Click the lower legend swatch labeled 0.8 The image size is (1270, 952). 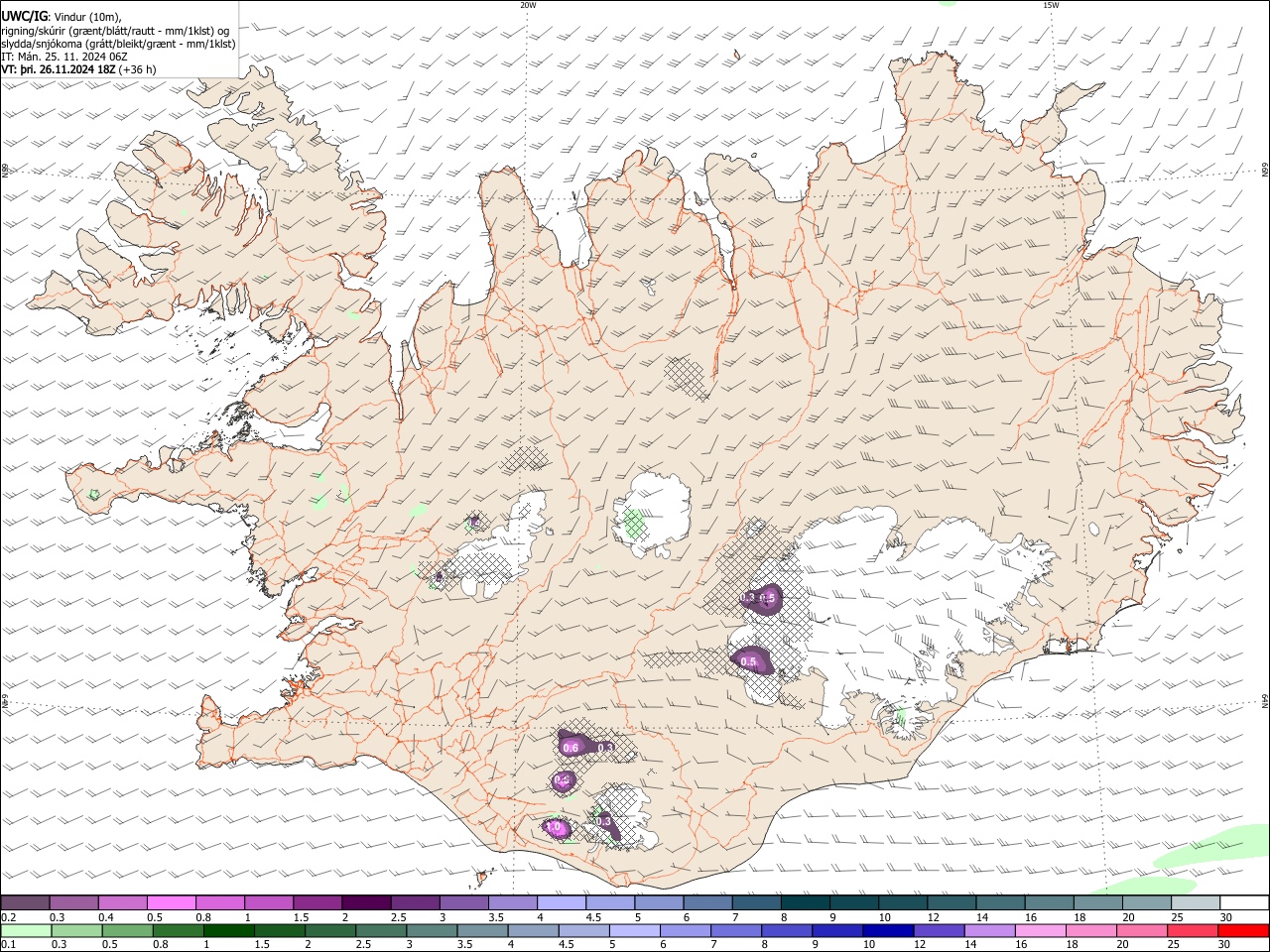pyautogui.click(x=178, y=930)
